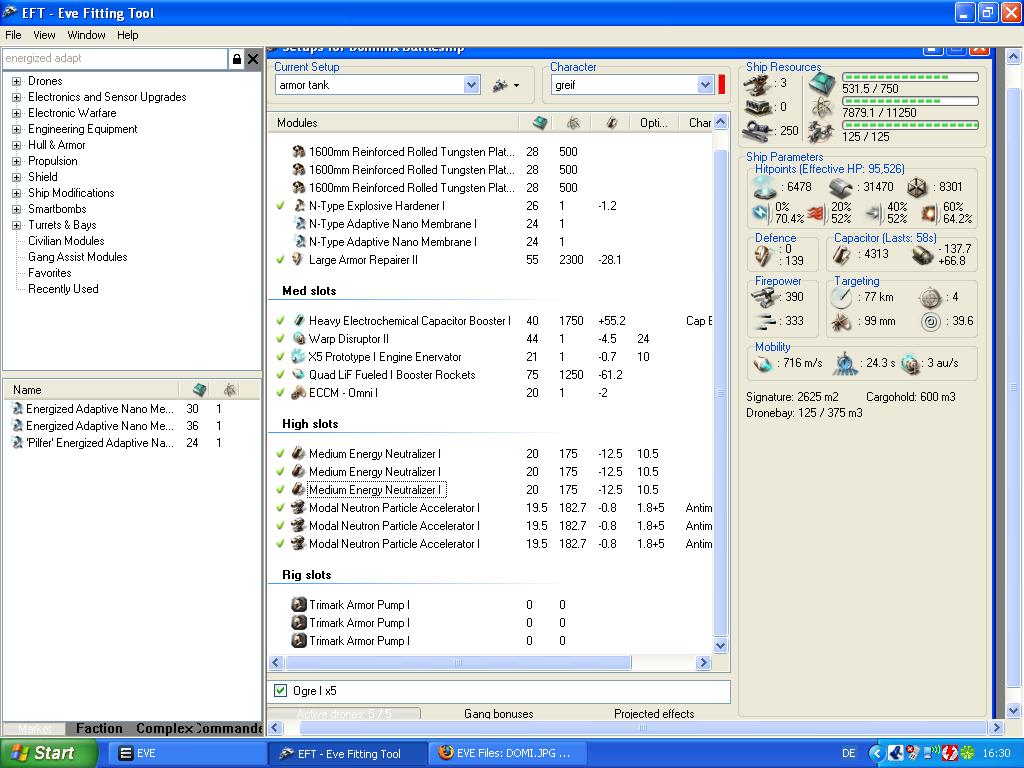The width and height of the screenshot is (1024, 768).
Task: Switch to the Faction tab
Action: pos(99,728)
